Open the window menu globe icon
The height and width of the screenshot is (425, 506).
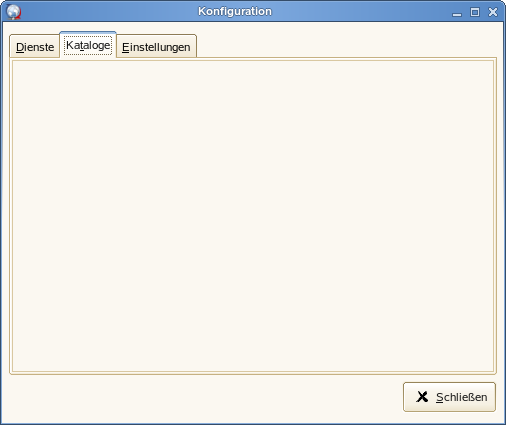14,12
